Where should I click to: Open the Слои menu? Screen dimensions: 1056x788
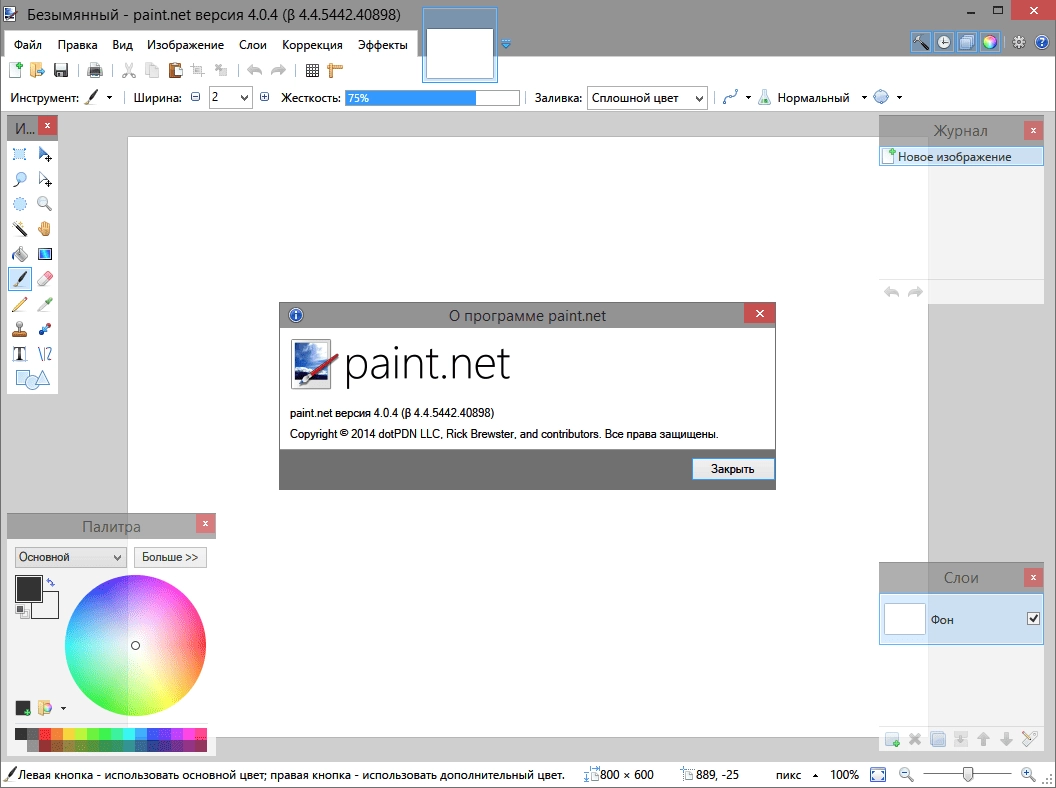point(253,44)
